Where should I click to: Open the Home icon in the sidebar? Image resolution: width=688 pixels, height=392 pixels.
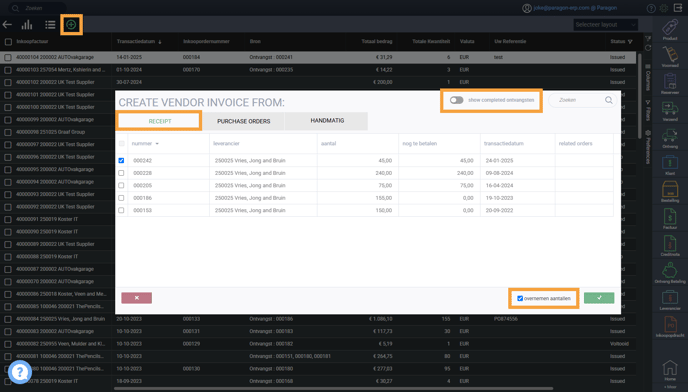point(670,370)
